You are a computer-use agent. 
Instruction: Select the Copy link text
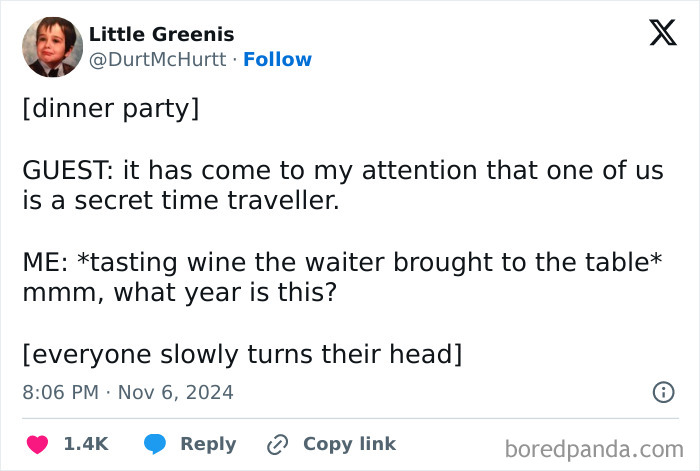pyautogui.click(x=349, y=444)
